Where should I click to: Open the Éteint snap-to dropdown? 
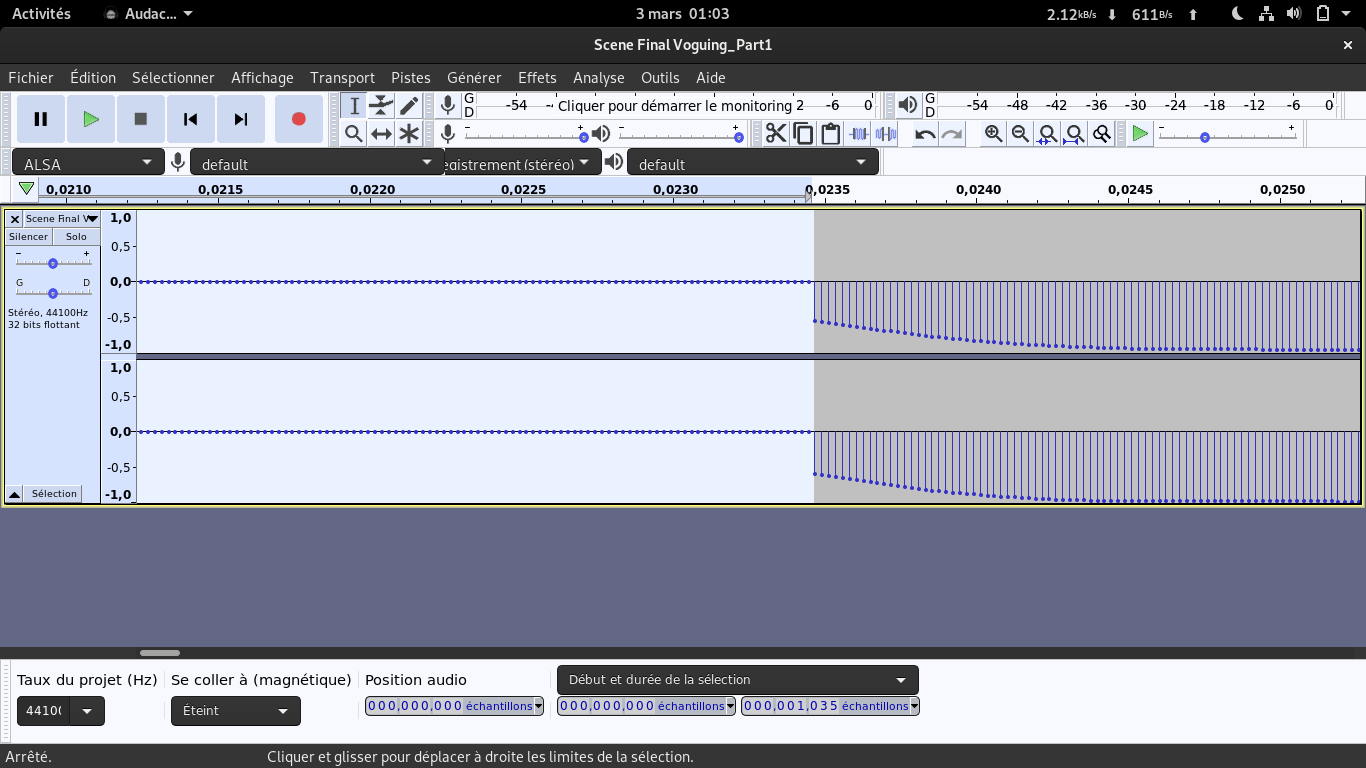coord(235,711)
